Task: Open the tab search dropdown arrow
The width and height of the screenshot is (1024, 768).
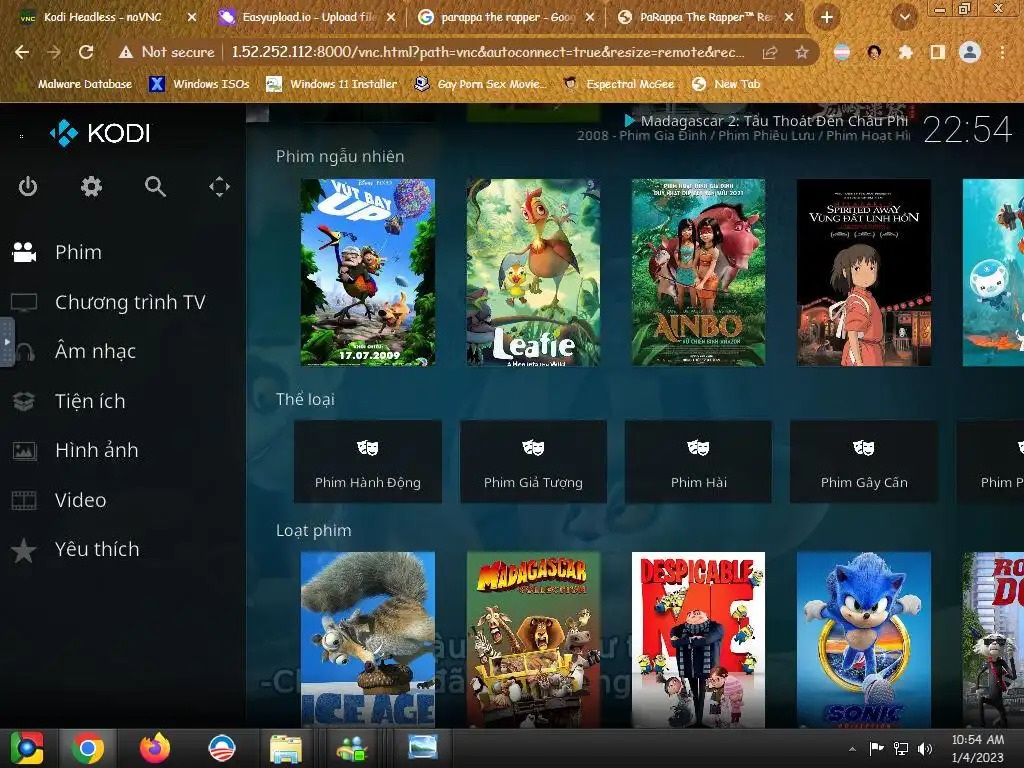Action: tap(904, 17)
